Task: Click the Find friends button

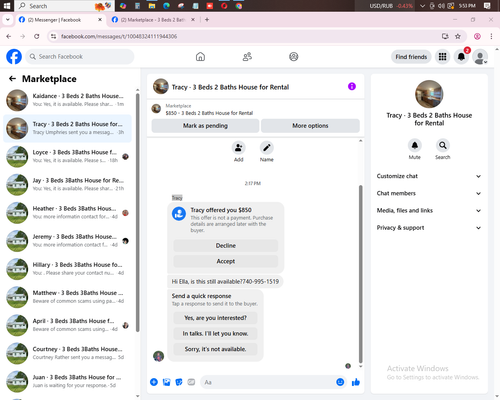Action: click(411, 57)
